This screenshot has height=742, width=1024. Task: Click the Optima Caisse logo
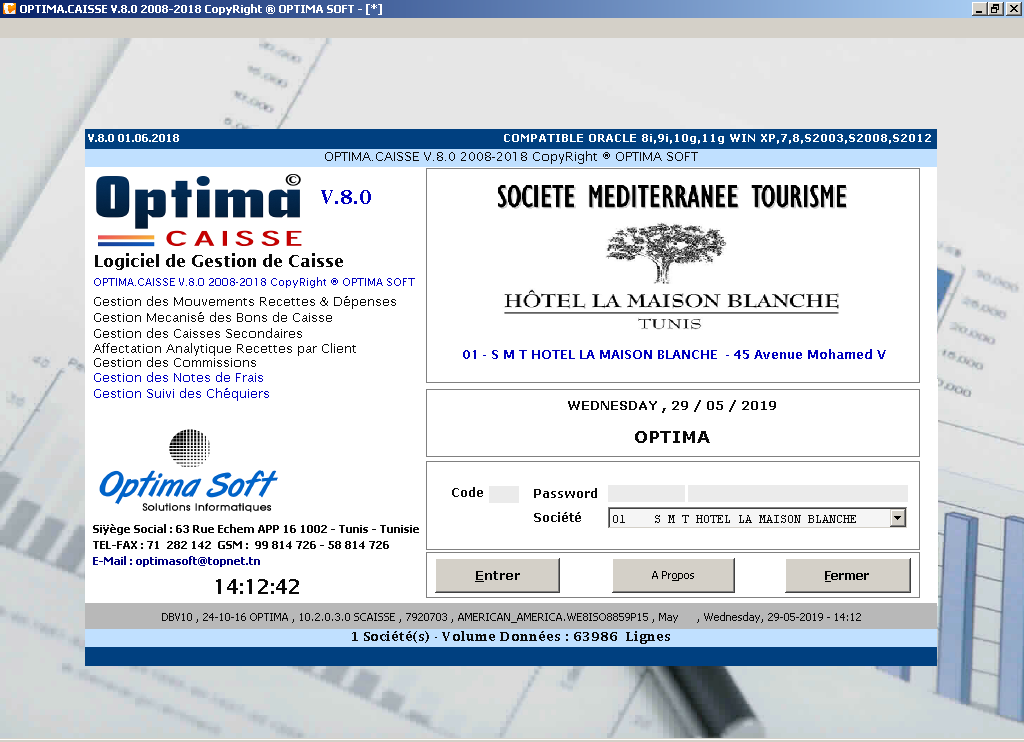coord(199,210)
